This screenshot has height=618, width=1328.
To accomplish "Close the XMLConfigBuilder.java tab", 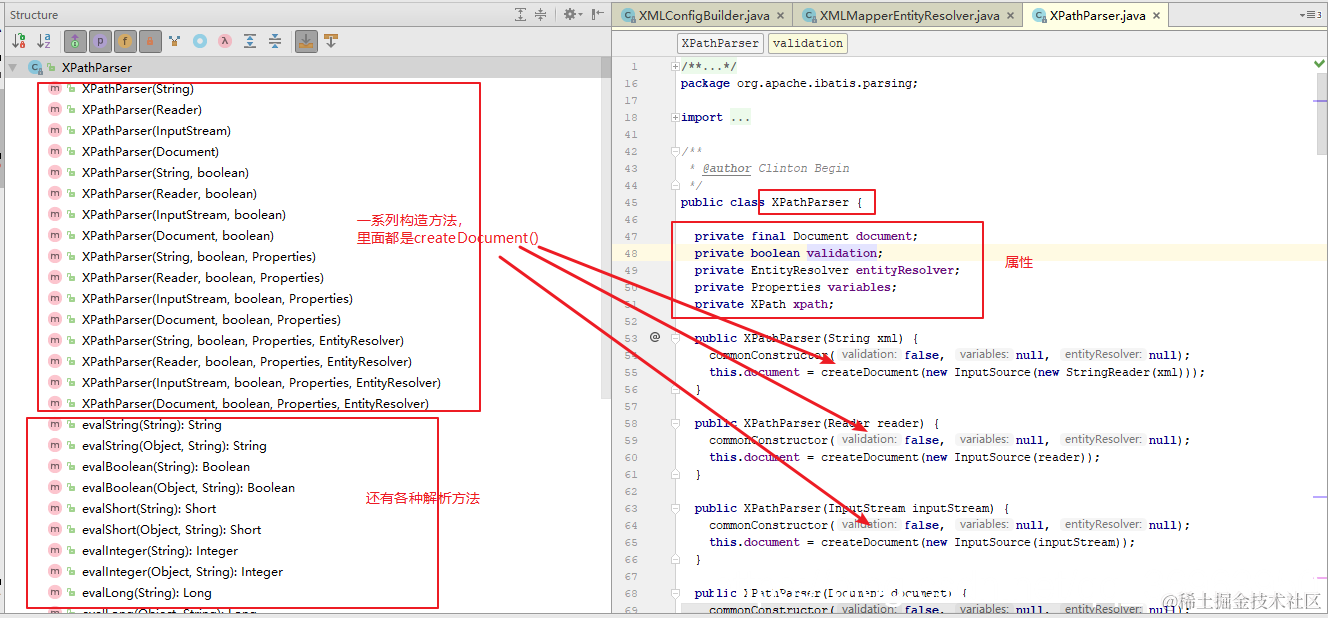I will [x=780, y=16].
